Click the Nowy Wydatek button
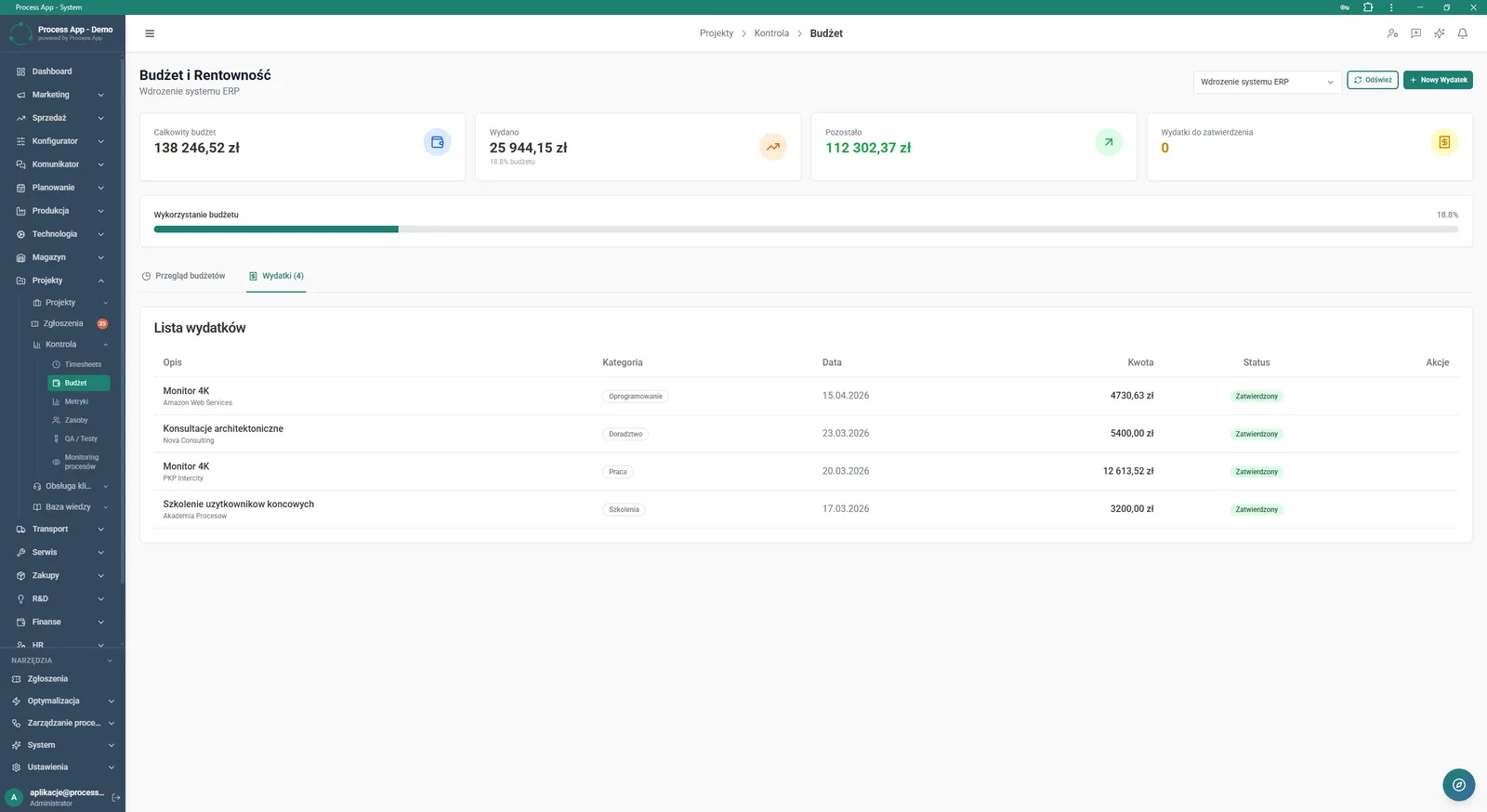 1438,80
